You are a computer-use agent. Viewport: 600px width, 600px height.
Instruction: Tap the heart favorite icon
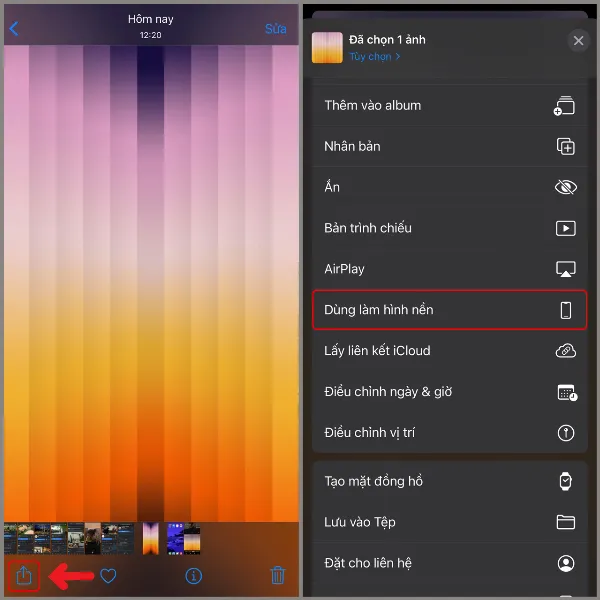tap(108, 575)
